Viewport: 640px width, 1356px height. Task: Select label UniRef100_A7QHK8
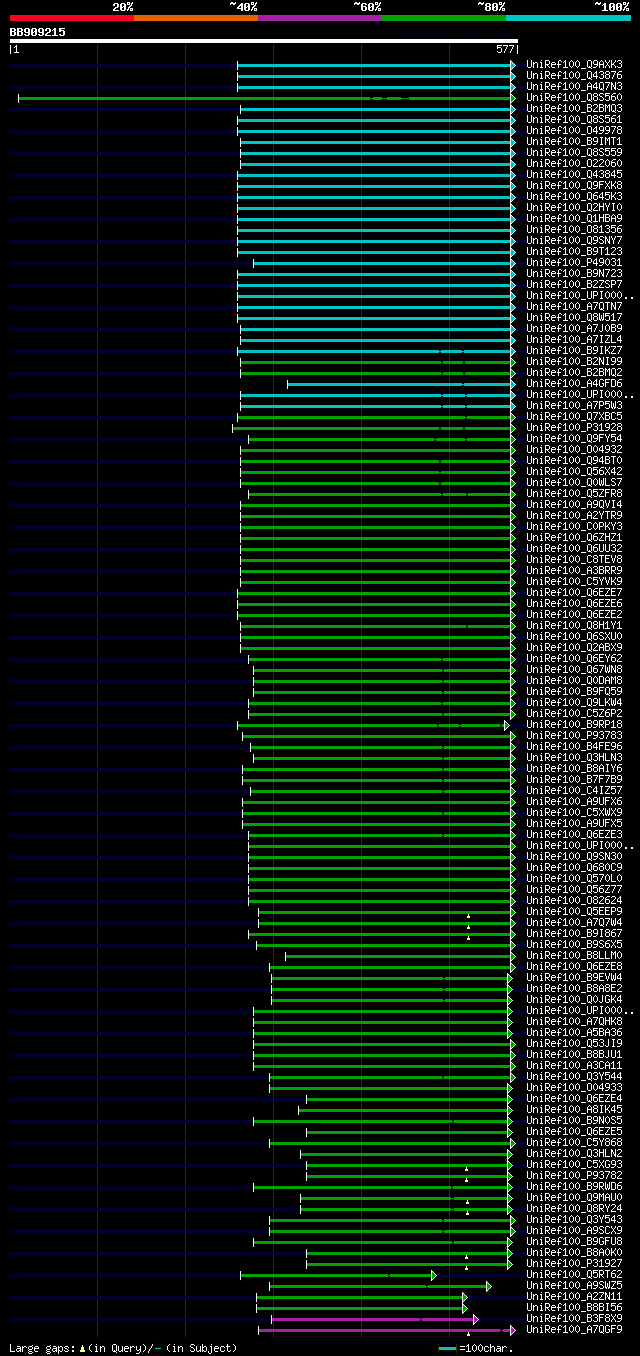point(574,1022)
